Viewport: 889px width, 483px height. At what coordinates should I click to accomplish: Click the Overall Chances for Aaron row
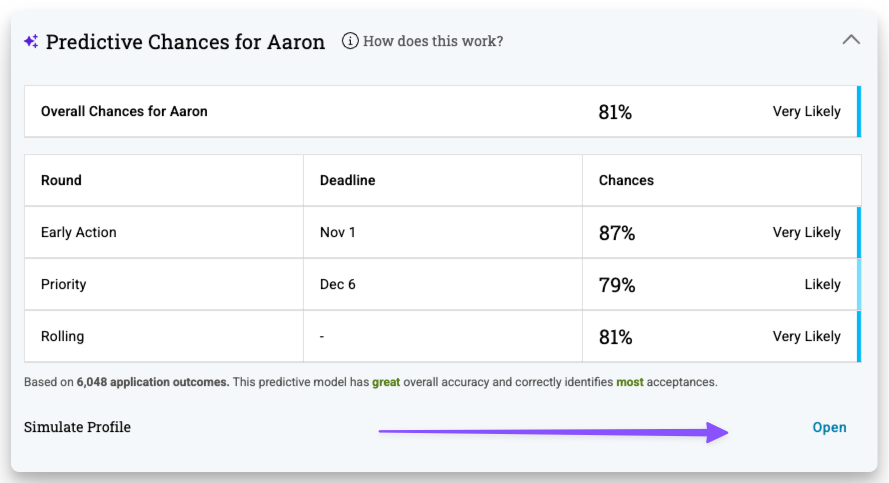pyautogui.click(x=442, y=112)
